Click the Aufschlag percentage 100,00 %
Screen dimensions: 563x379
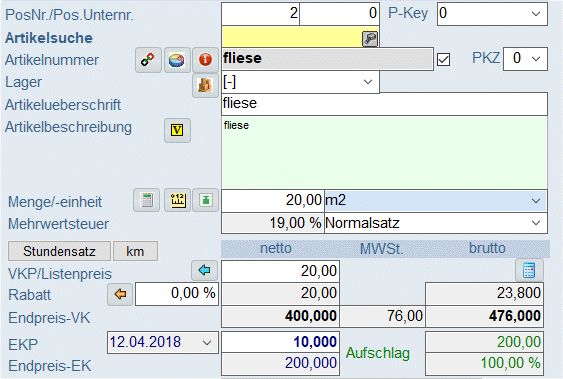click(x=484, y=364)
